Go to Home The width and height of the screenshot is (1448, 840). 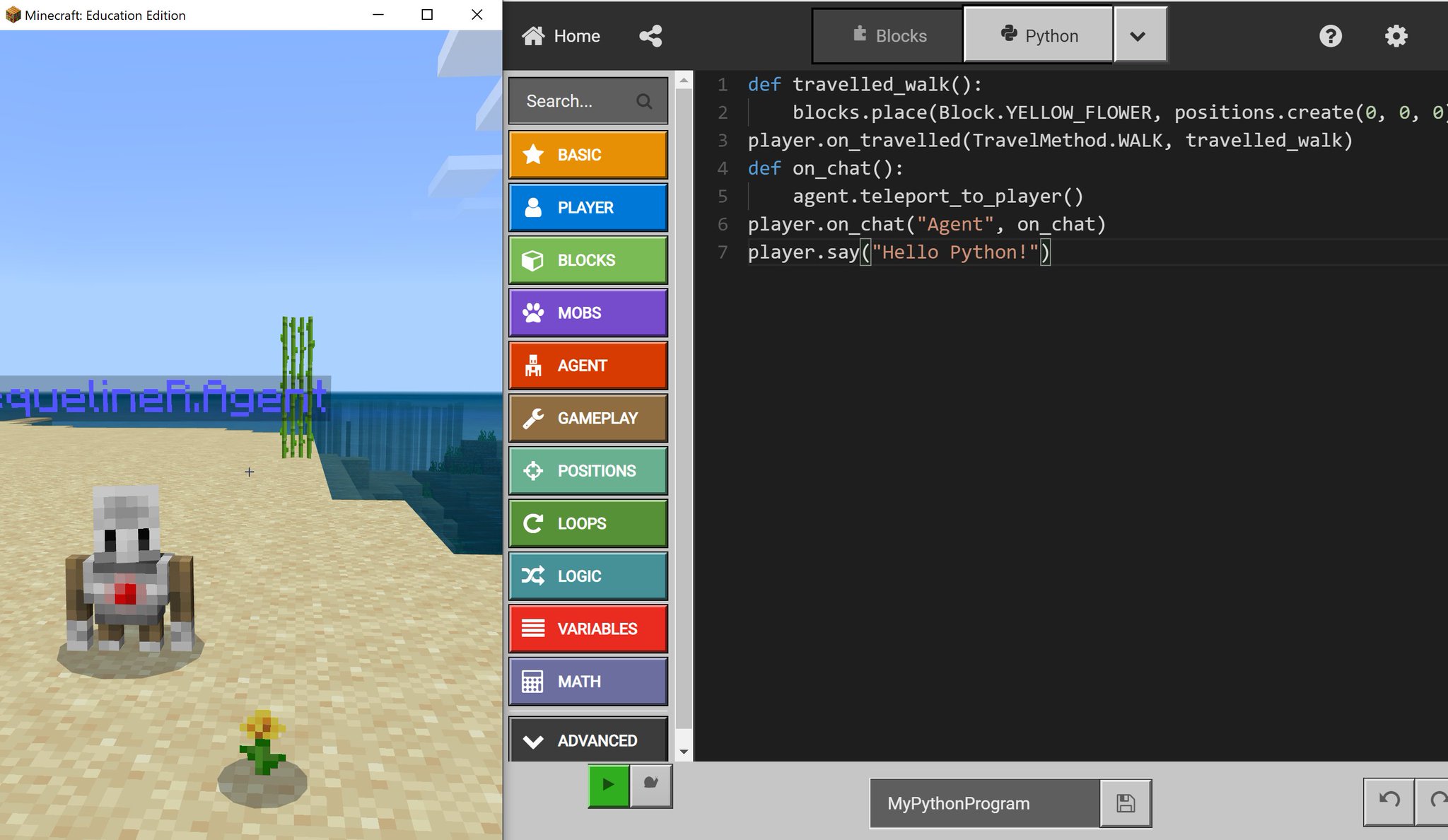561,36
